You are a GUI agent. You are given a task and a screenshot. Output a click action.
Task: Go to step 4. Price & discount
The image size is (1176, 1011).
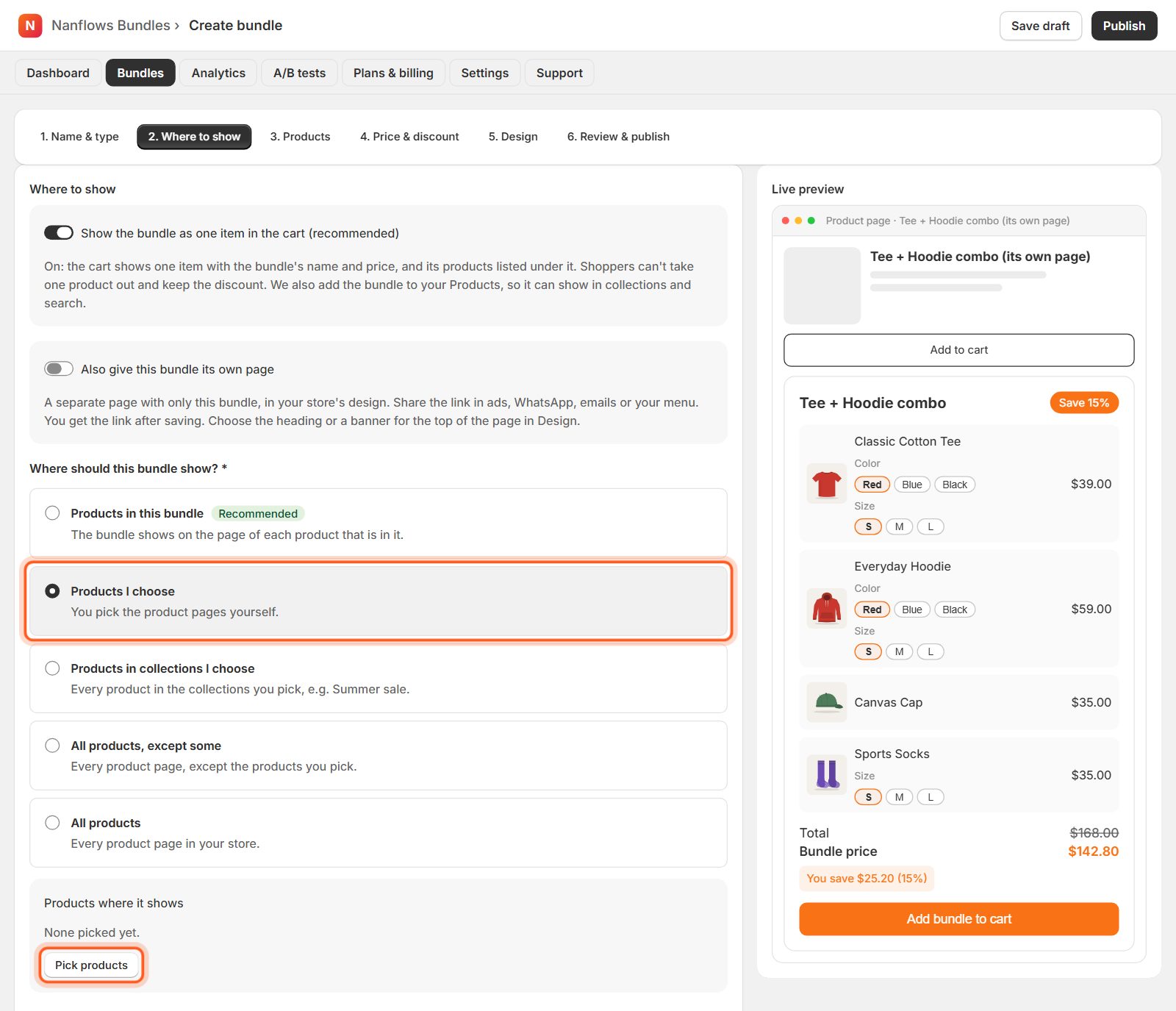point(409,137)
